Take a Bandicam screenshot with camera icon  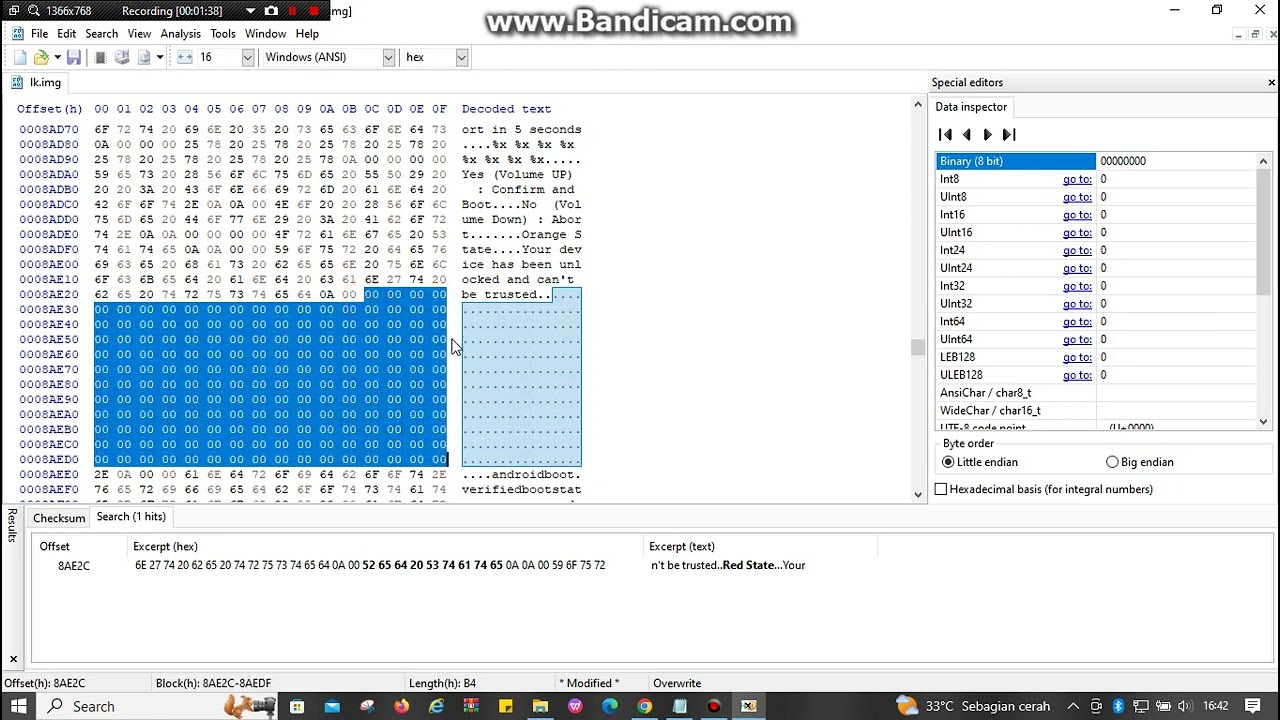pyautogui.click(x=271, y=11)
